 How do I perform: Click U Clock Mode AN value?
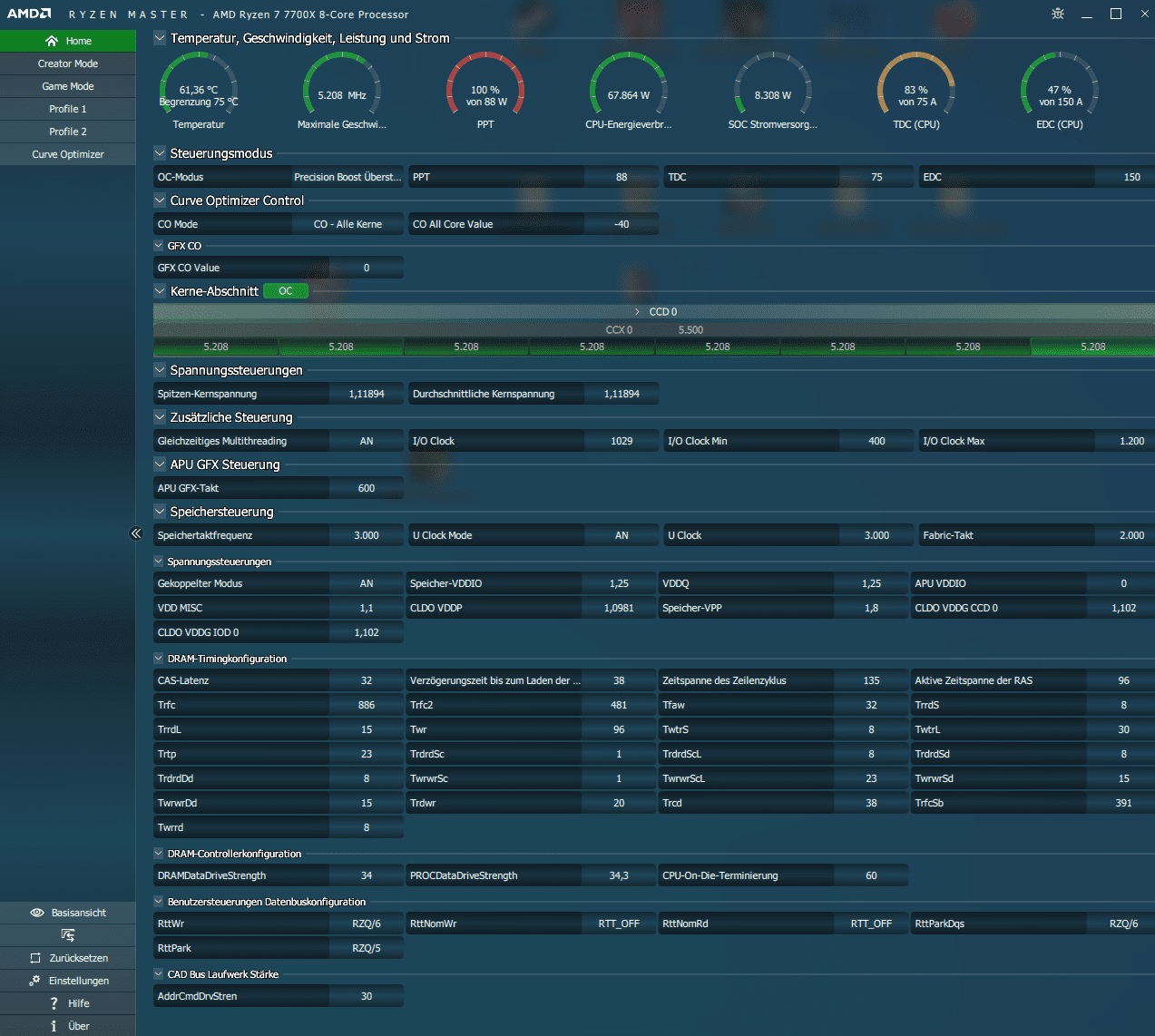[x=622, y=535]
